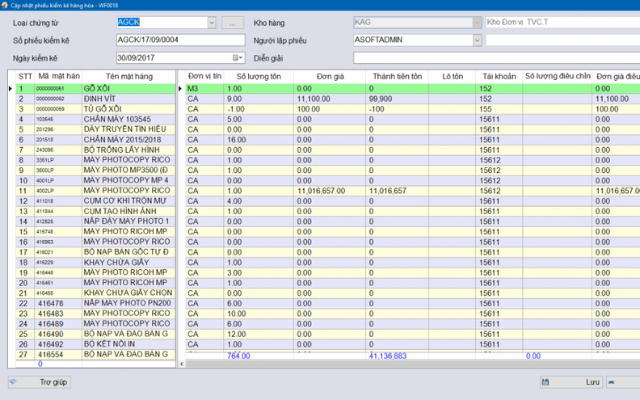640x400 pixels.
Task: Open the Ngày kiểm kê calendar picker
Action: pos(237,58)
